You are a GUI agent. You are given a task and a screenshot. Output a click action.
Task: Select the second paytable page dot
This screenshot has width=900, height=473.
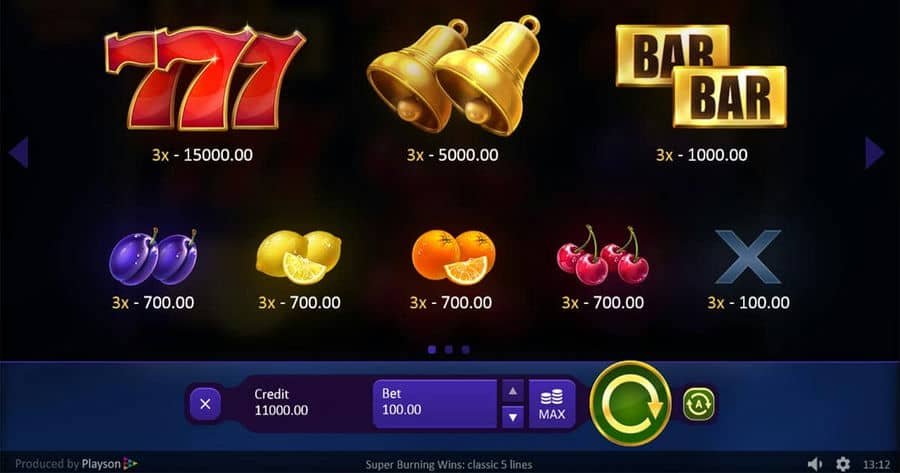pos(448,349)
